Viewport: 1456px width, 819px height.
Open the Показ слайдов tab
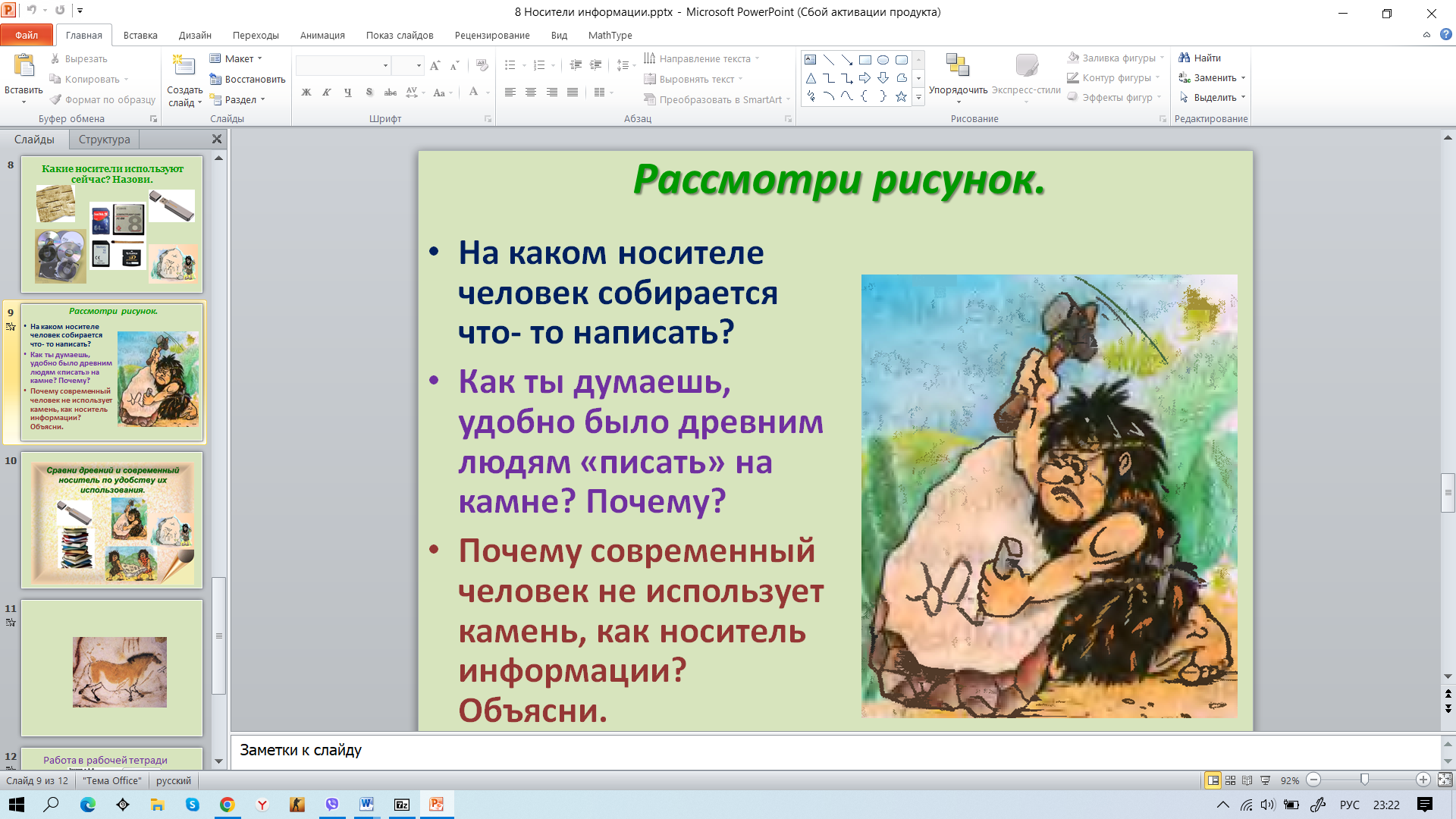[400, 35]
